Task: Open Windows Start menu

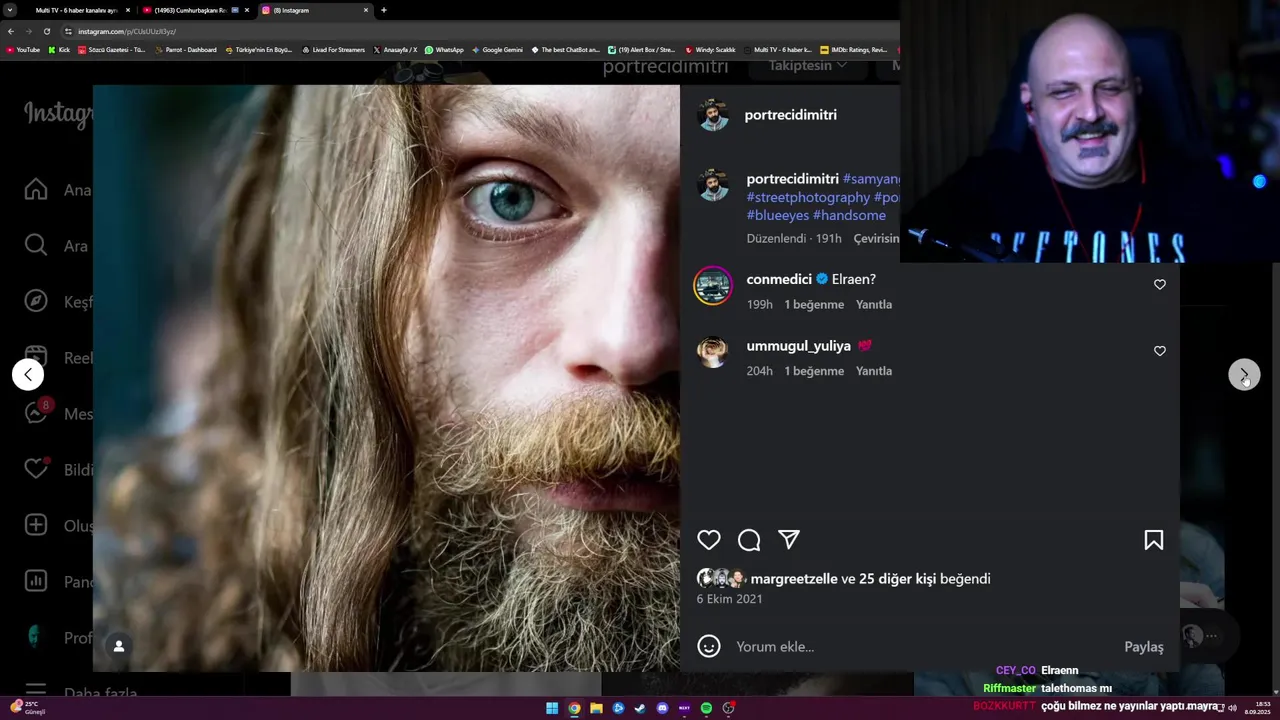Action: pyautogui.click(x=552, y=708)
